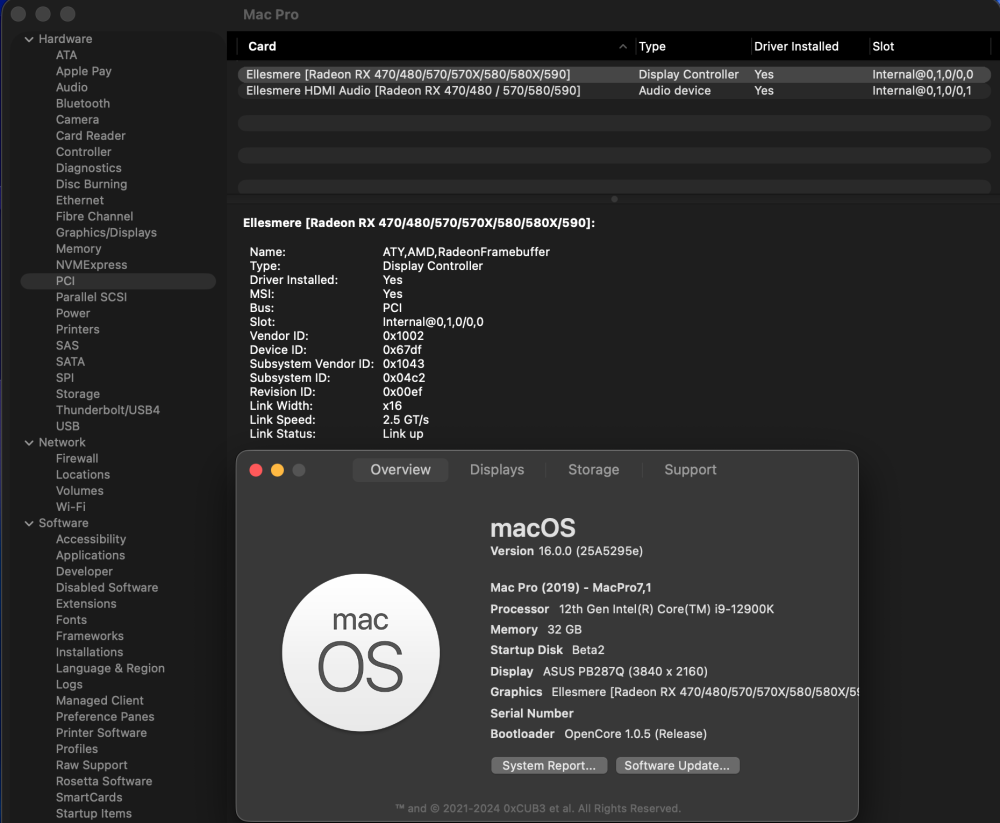Switch to the Storage tab

[x=593, y=470]
